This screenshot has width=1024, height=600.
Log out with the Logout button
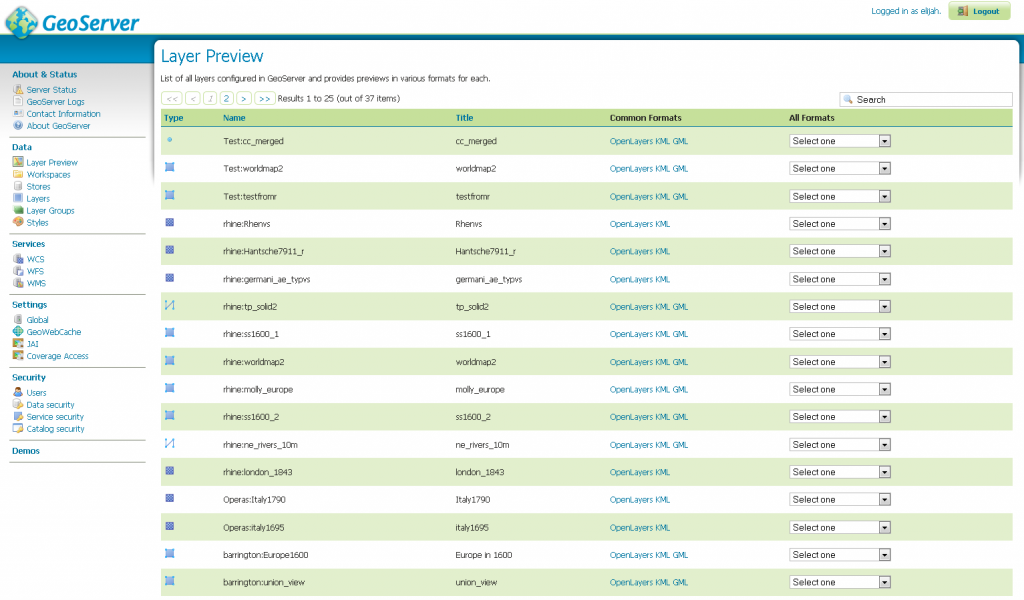tap(979, 11)
